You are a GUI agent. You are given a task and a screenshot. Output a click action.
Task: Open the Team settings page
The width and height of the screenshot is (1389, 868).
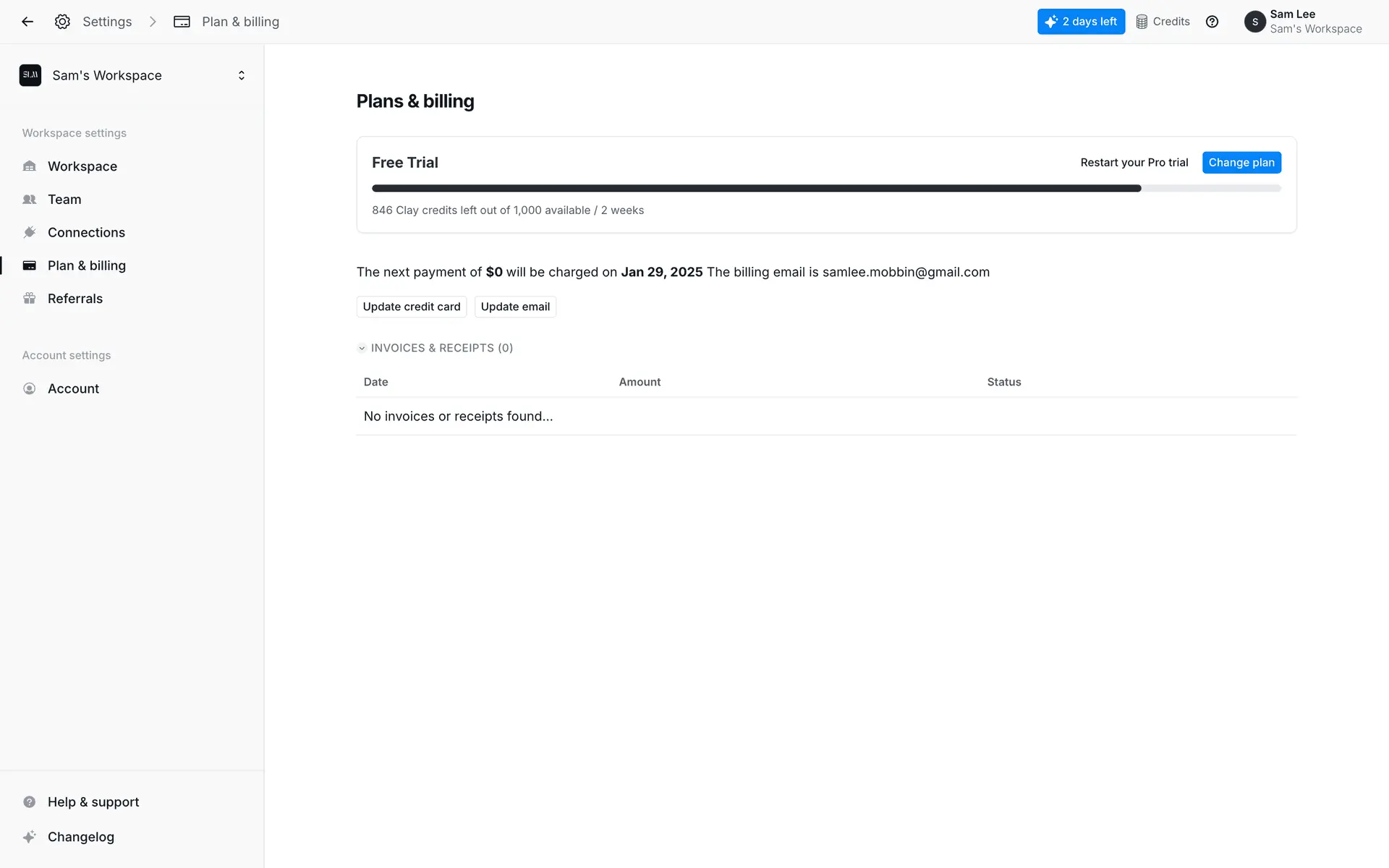pyautogui.click(x=64, y=200)
